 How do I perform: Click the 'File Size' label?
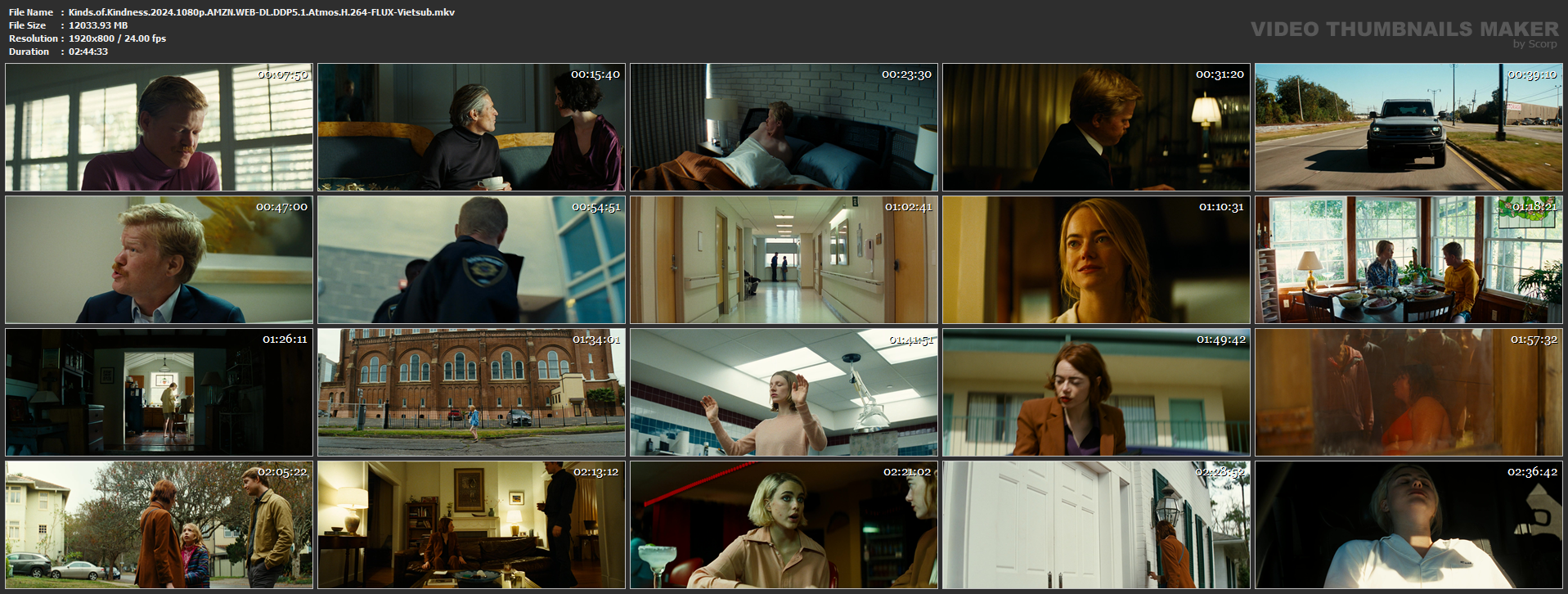click(x=27, y=25)
